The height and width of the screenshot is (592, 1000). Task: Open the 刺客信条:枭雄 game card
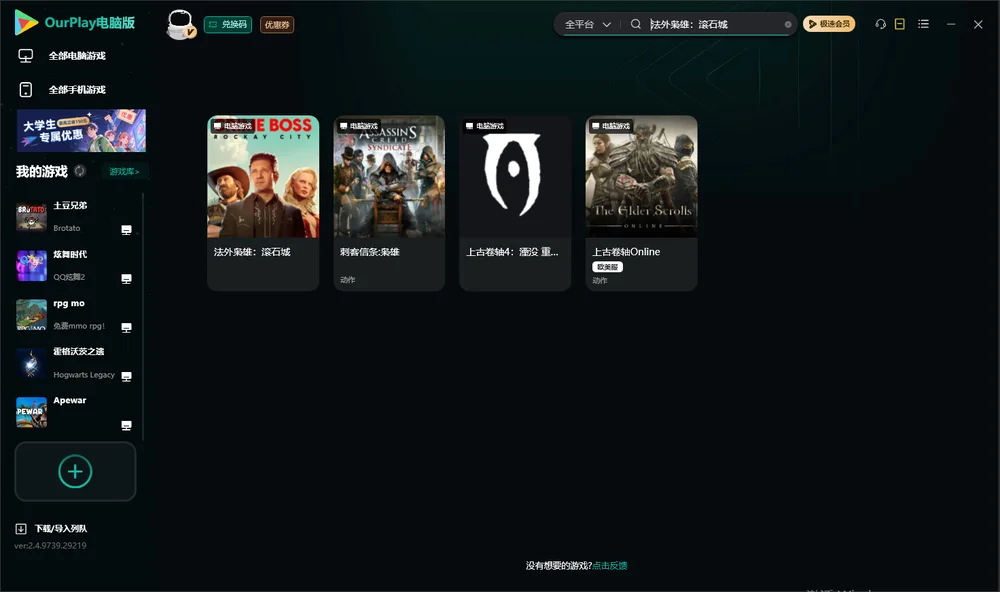click(x=389, y=203)
